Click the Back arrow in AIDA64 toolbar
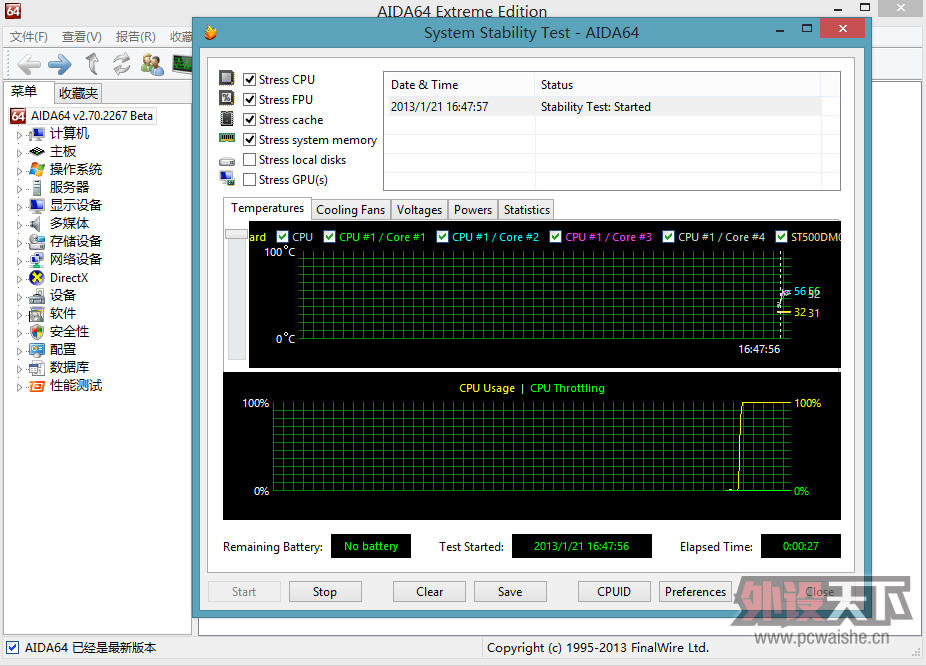Screen dimensions: 926x666 [30, 64]
